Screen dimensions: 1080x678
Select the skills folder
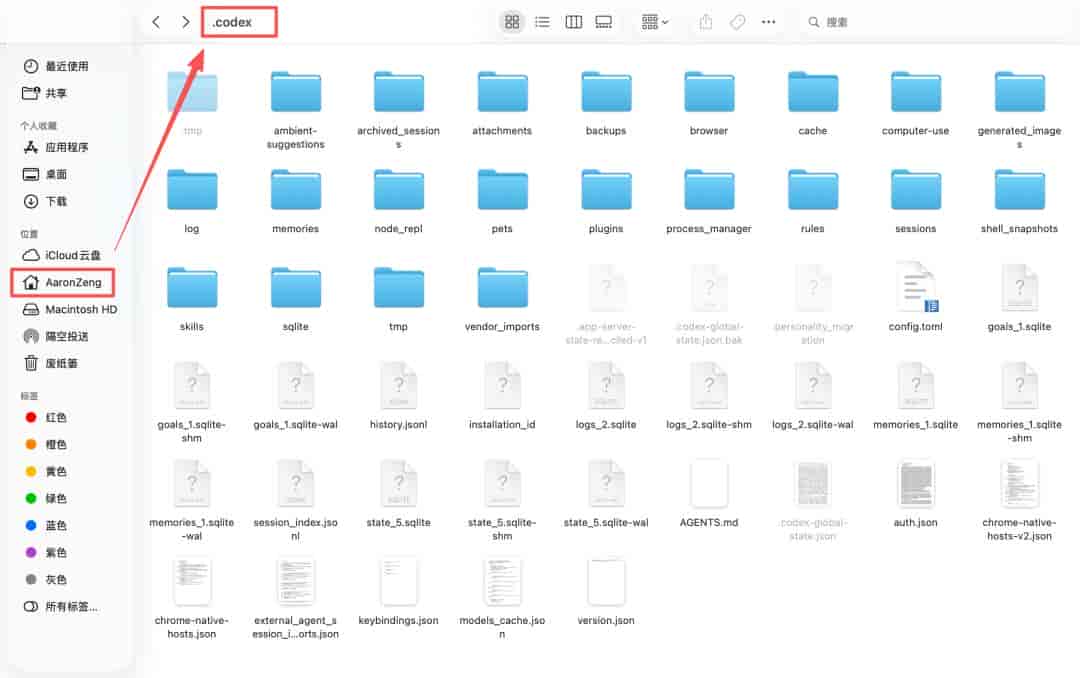[192, 298]
